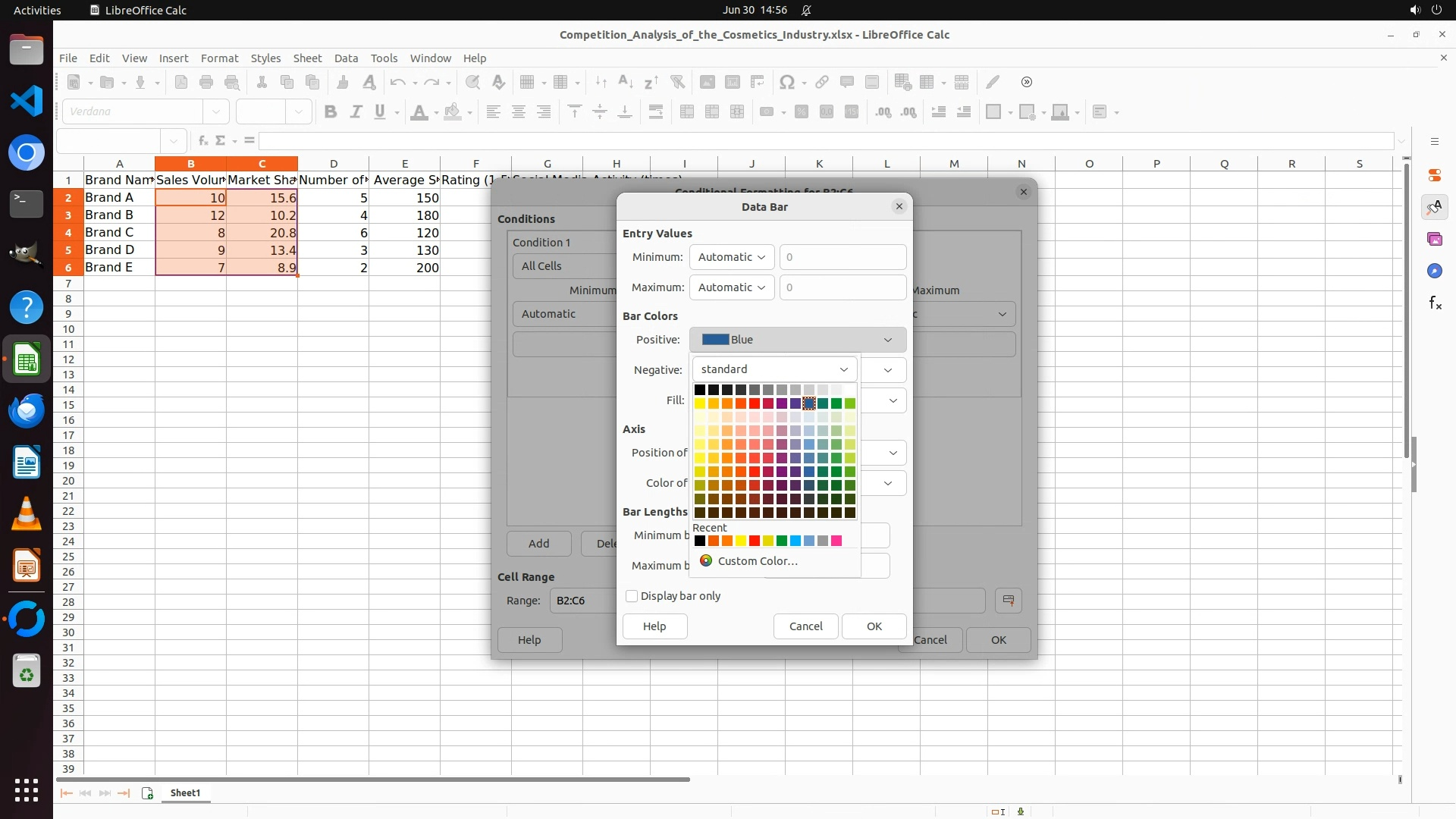Viewport: 1456px width, 819px height.
Task: Pick the black swatch in Recent colors
Action: click(x=700, y=541)
